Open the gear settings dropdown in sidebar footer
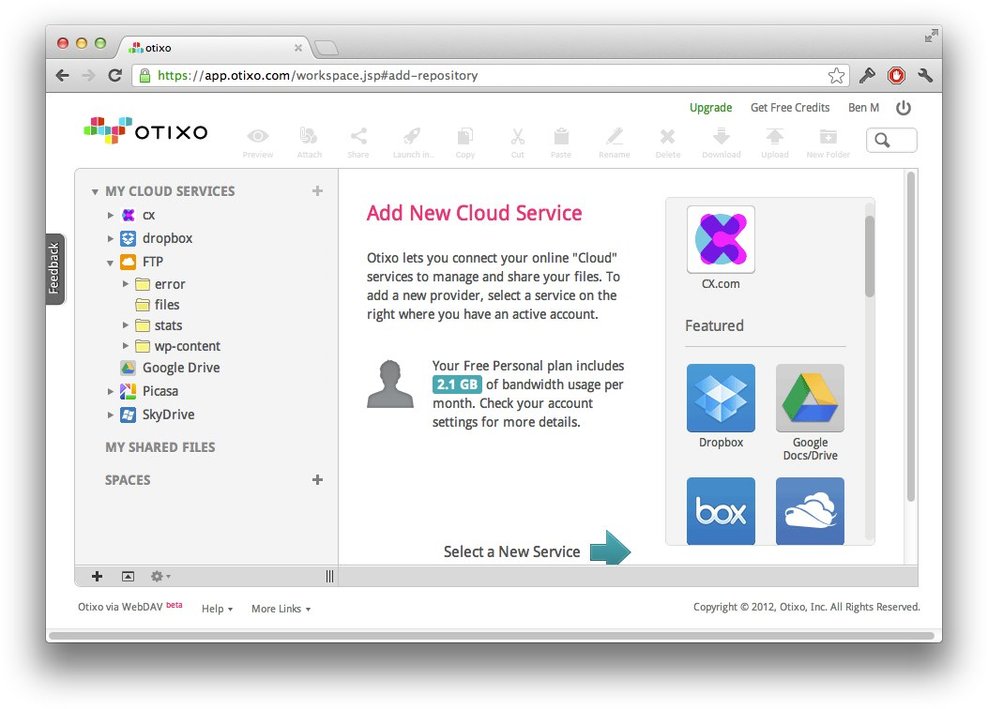Image resolution: width=988 pixels, height=709 pixels. tap(160, 576)
